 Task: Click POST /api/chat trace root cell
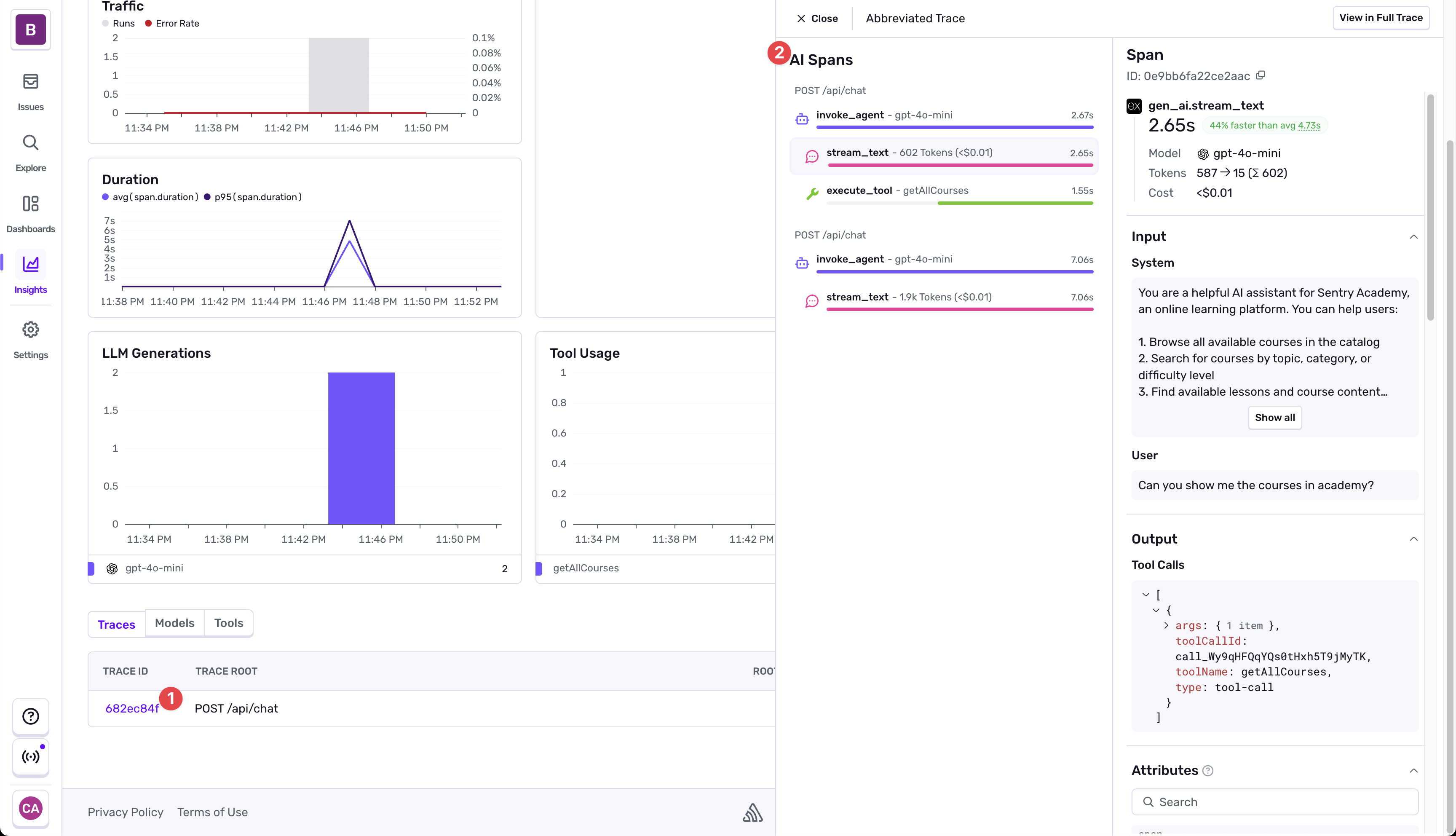[x=236, y=708]
